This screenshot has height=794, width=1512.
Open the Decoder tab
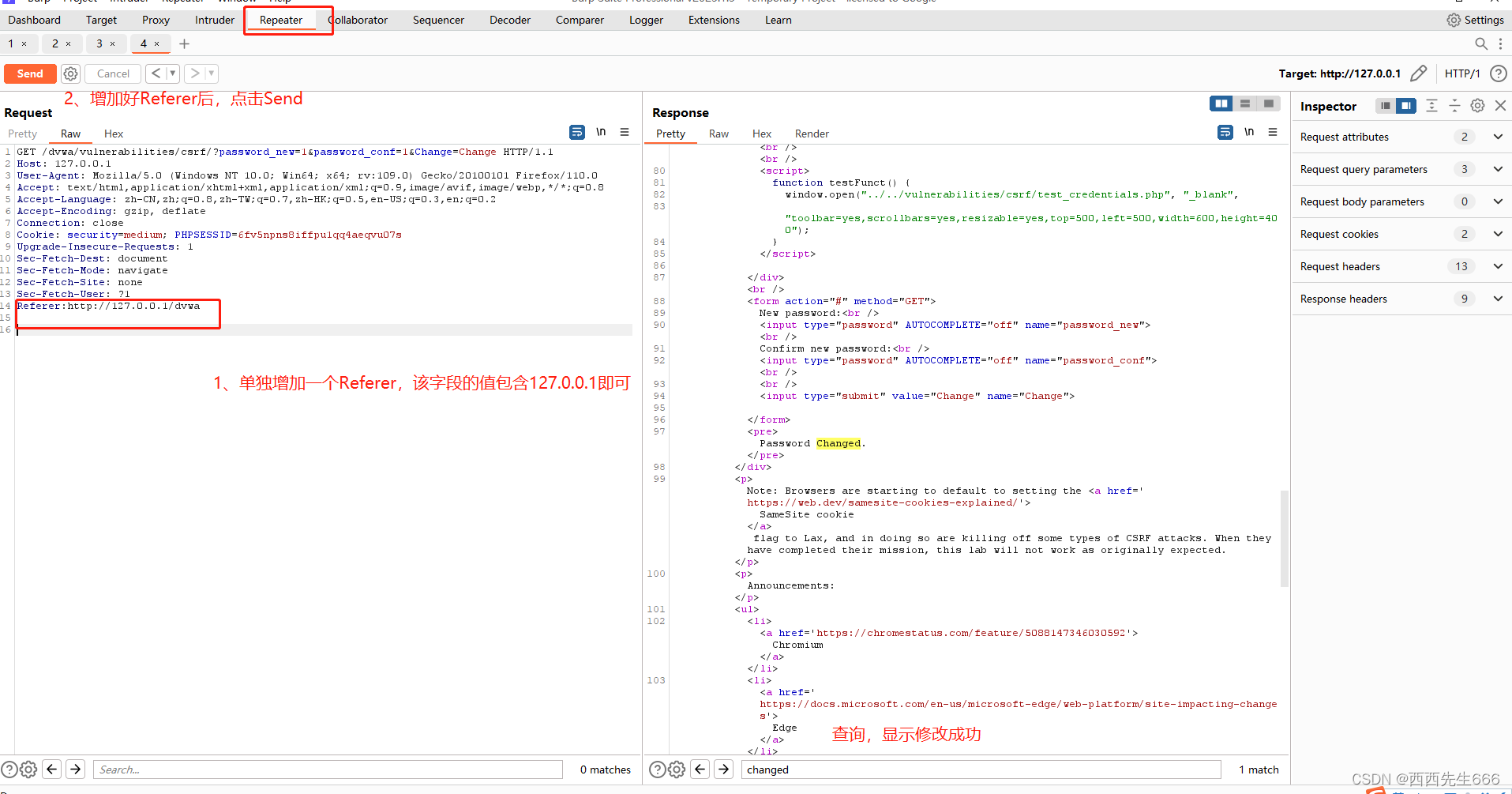coord(510,20)
